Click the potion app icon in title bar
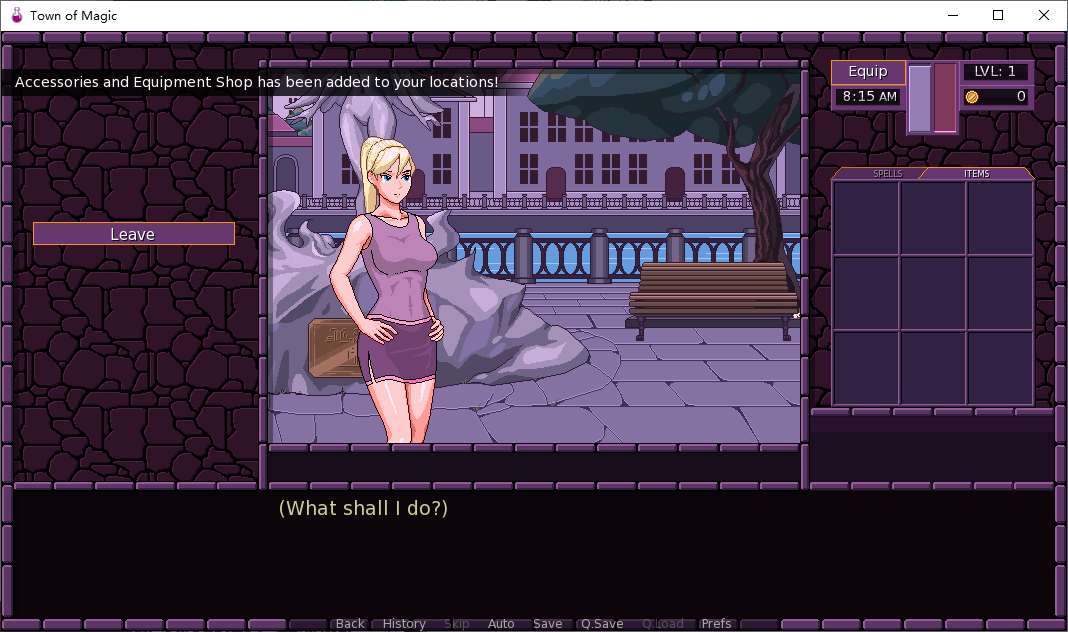The height and width of the screenshot is (632, 1068). (16, 15)
